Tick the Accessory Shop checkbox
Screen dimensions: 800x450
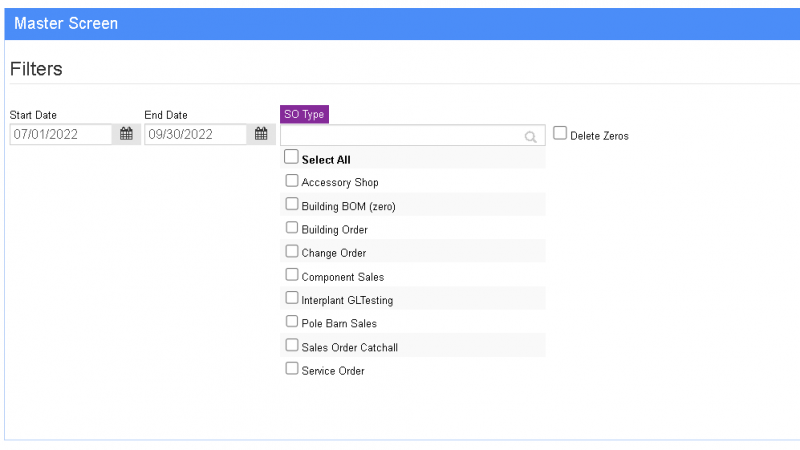(x=291, y=181)
